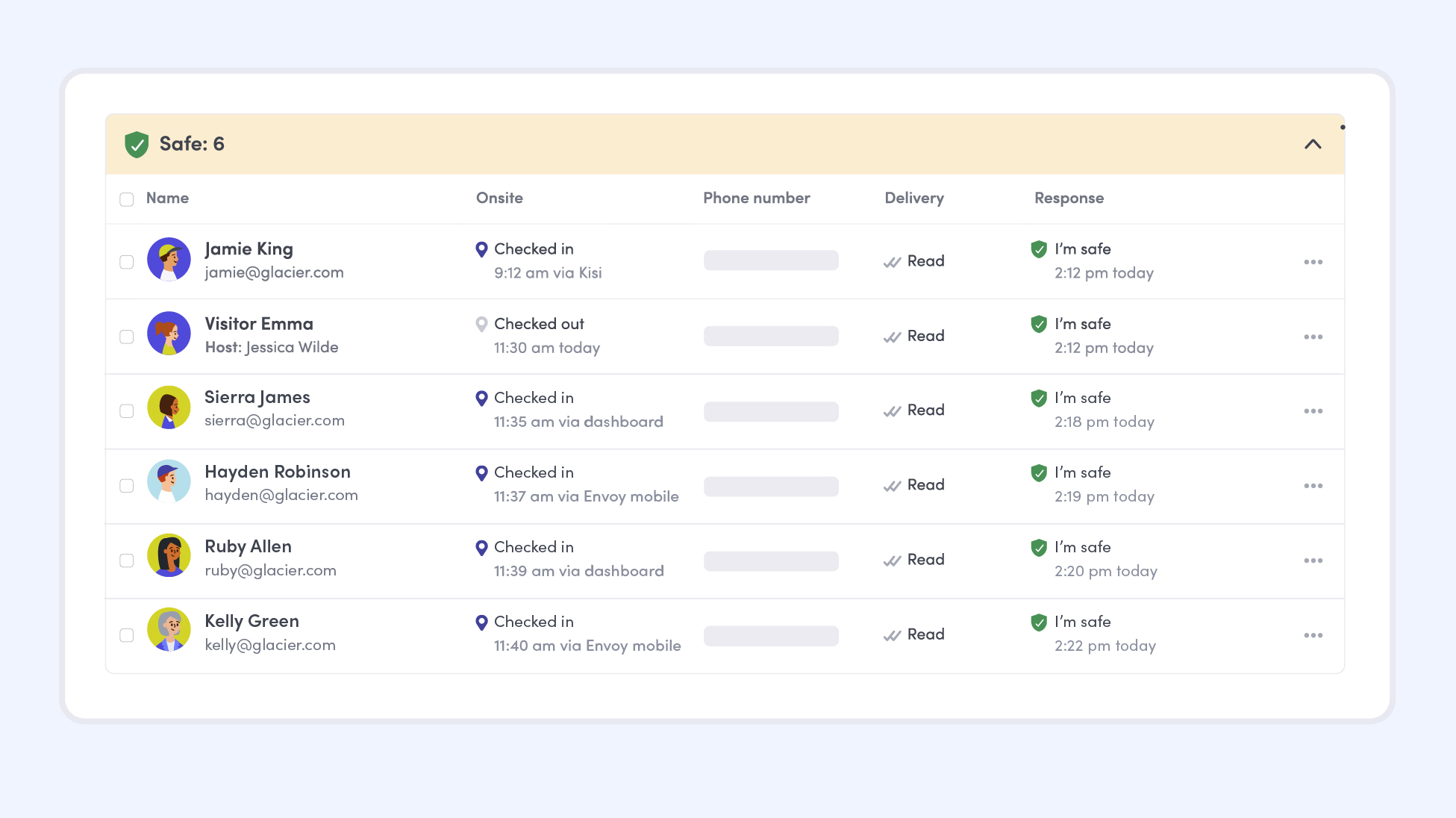Click Ruby Allen's avatar picture

tap(169, 556)
